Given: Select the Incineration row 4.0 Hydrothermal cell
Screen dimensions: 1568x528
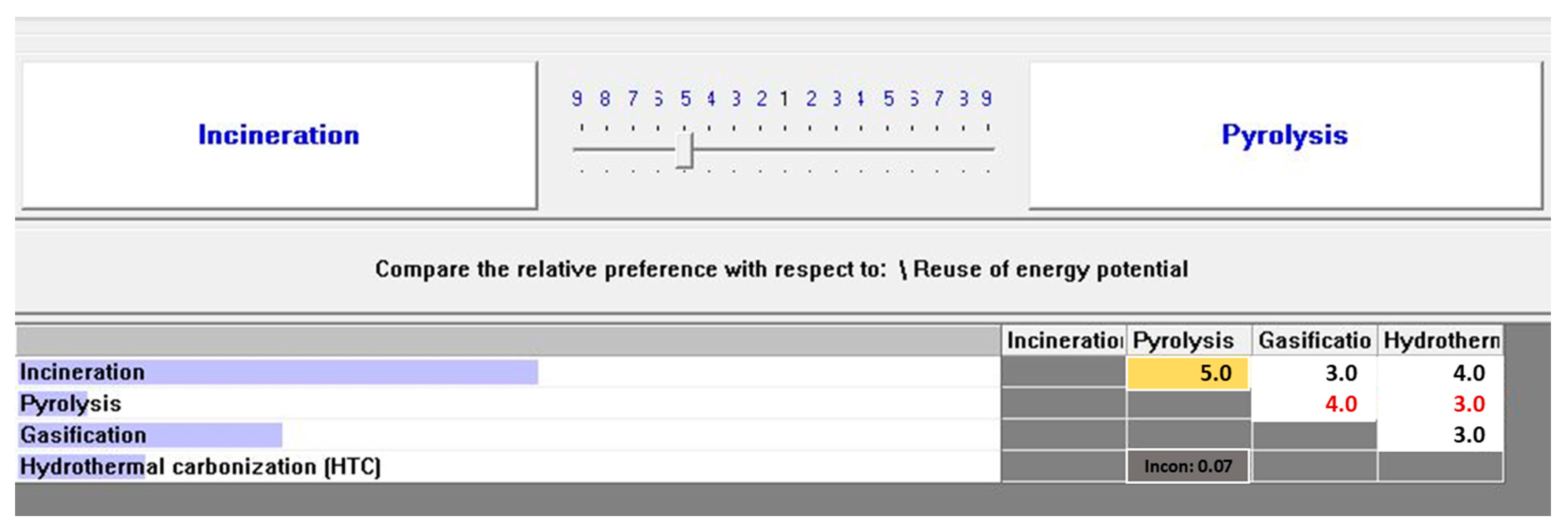Looking at the screenshot, I should [x=1440, y=373].
